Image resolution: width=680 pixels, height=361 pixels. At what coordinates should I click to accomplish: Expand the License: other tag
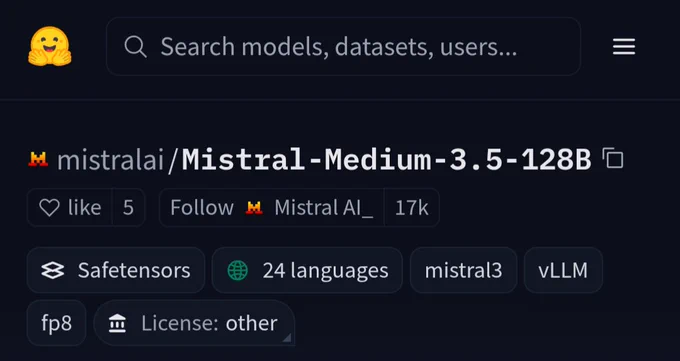(x=194, y=323)
